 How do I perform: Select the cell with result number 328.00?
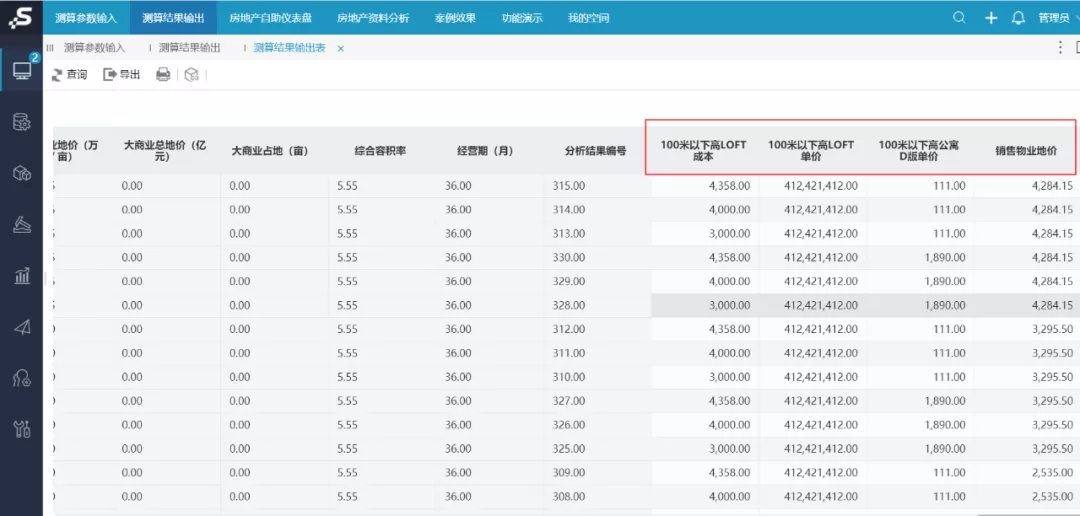pos(597,305)
